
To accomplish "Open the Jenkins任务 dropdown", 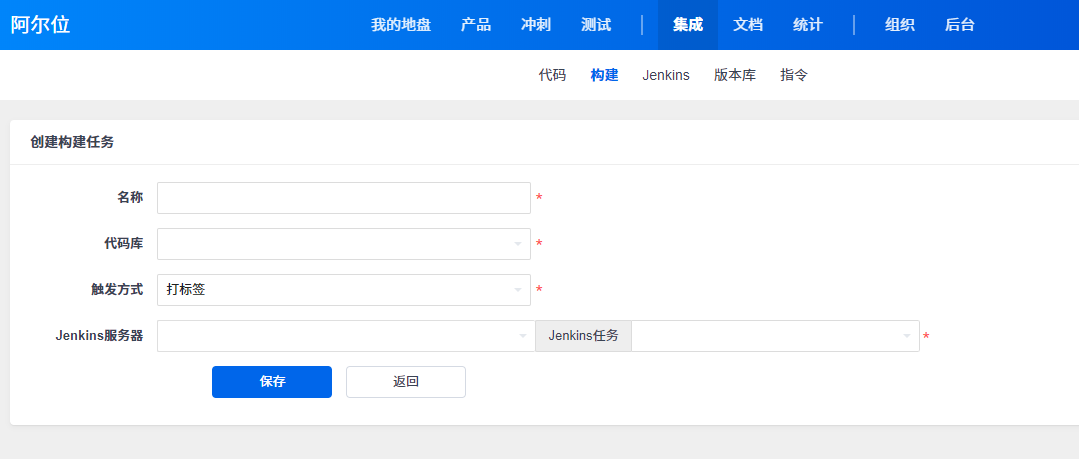I will [x=776, y=336].
